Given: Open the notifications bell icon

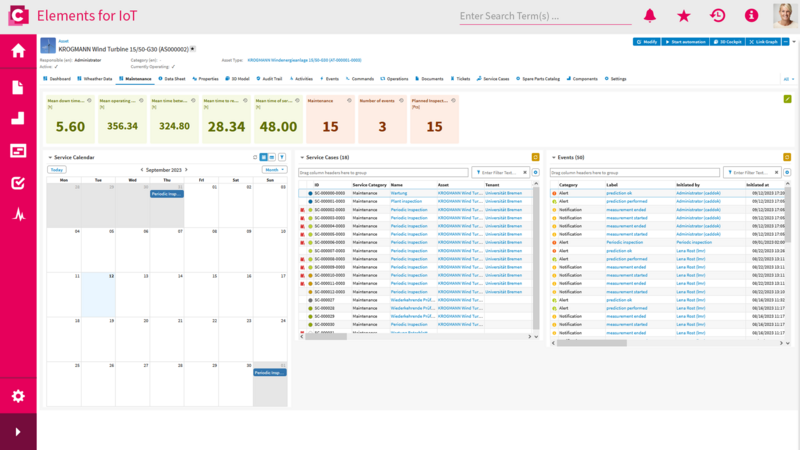Looking at the screenshot, I should tap(649, 16).
